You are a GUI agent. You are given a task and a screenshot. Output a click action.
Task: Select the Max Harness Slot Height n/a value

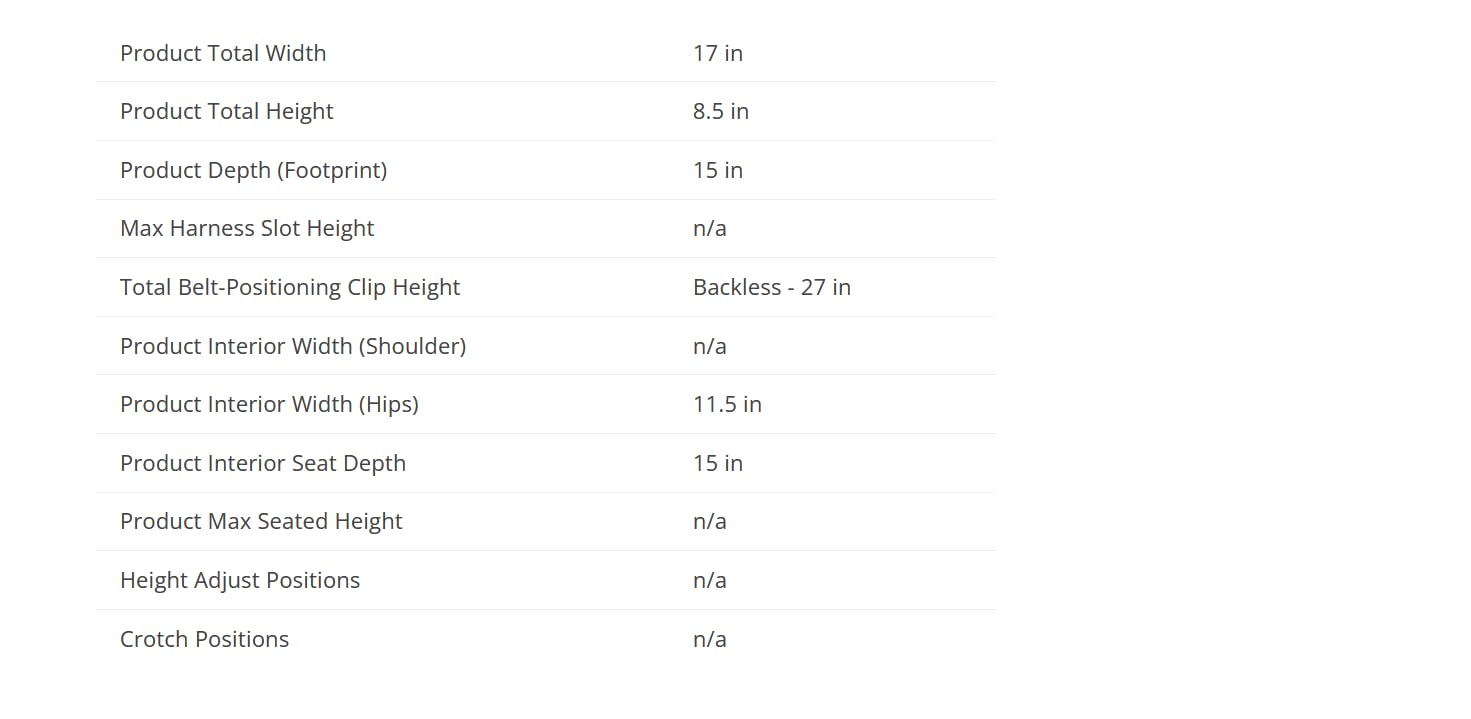pyautogui.click(x=710, y=228)
